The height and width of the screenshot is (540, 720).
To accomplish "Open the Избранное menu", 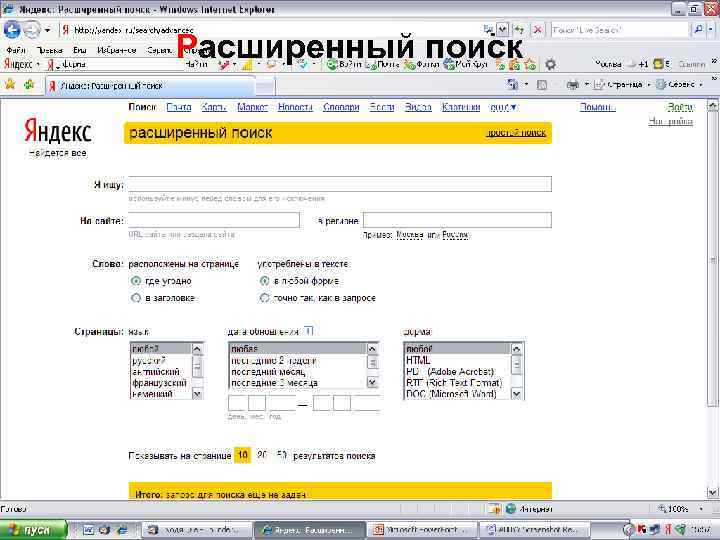I will [x=117, y=50].
